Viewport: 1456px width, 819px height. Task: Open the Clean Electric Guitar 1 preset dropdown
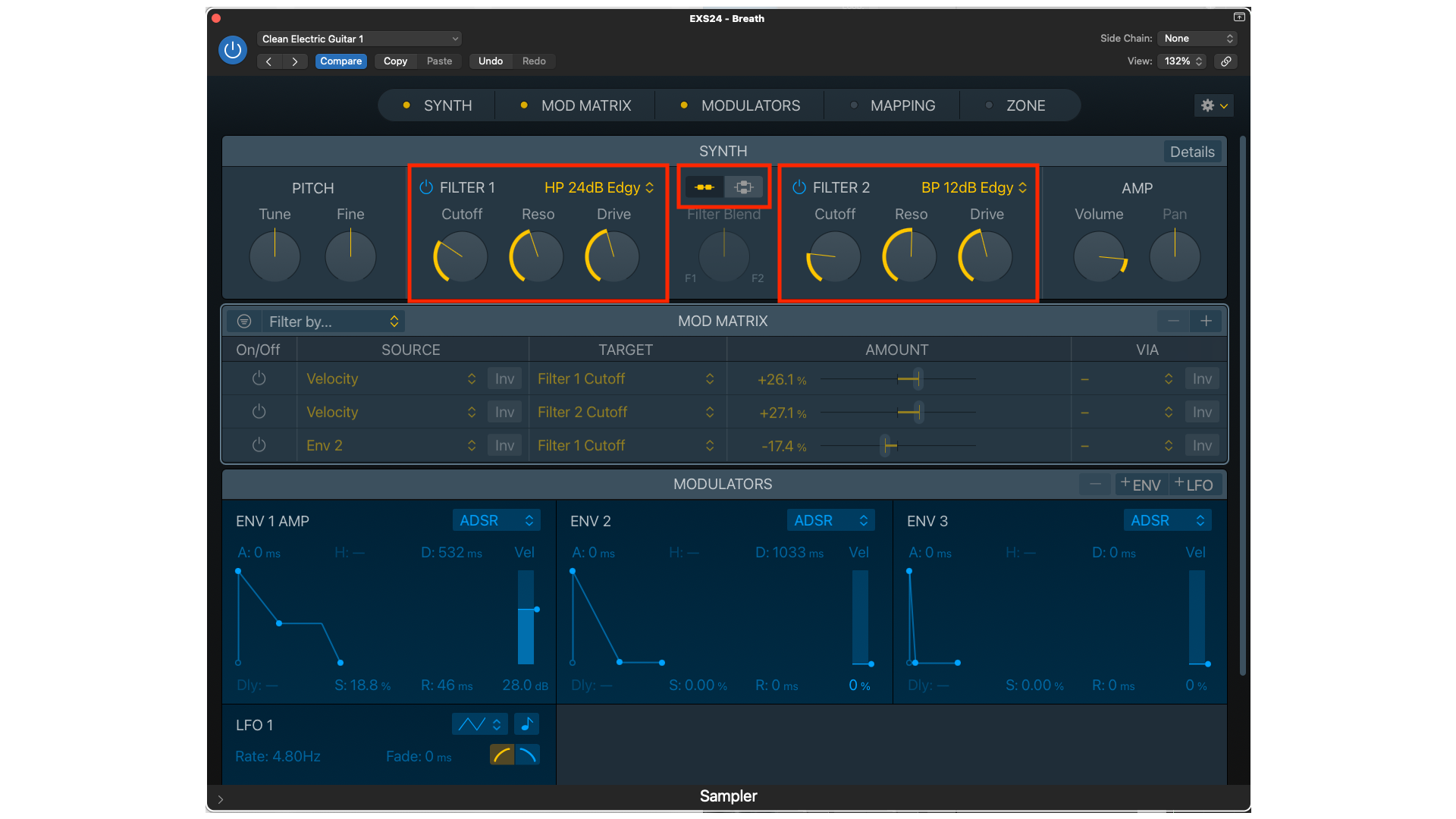(x=359, y=39)
